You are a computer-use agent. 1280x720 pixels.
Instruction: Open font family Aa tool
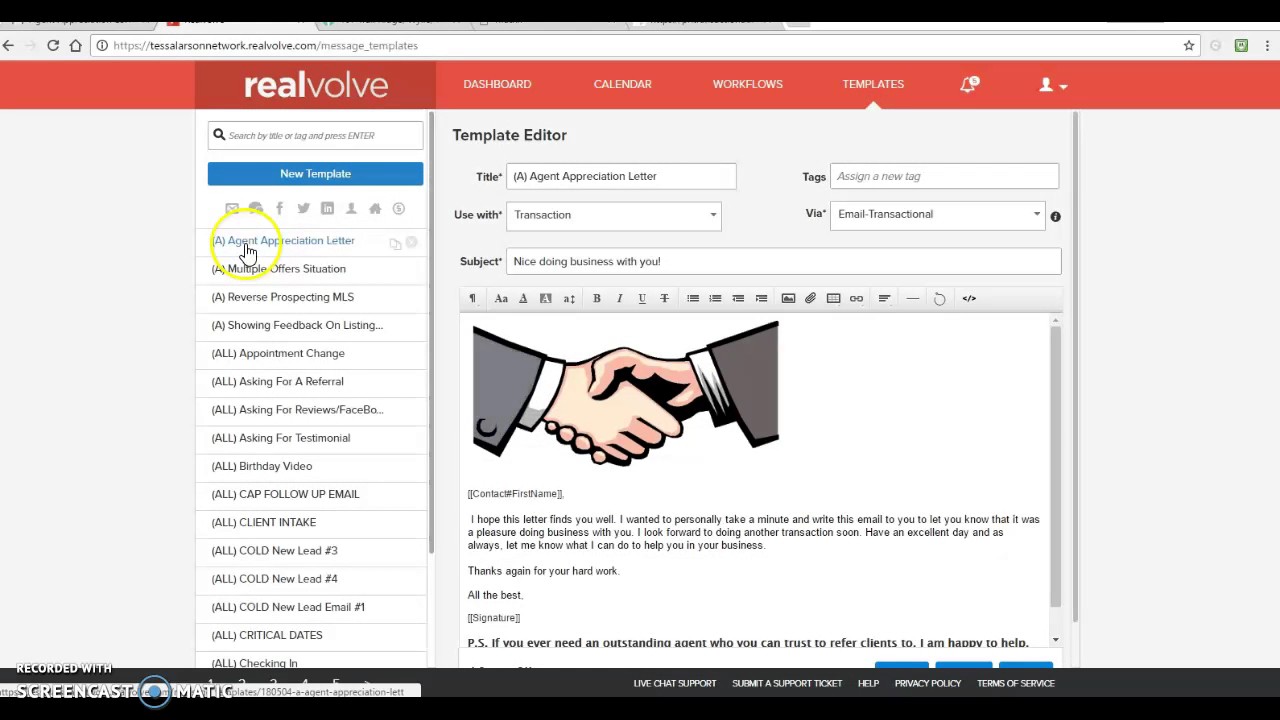point(501,298)
